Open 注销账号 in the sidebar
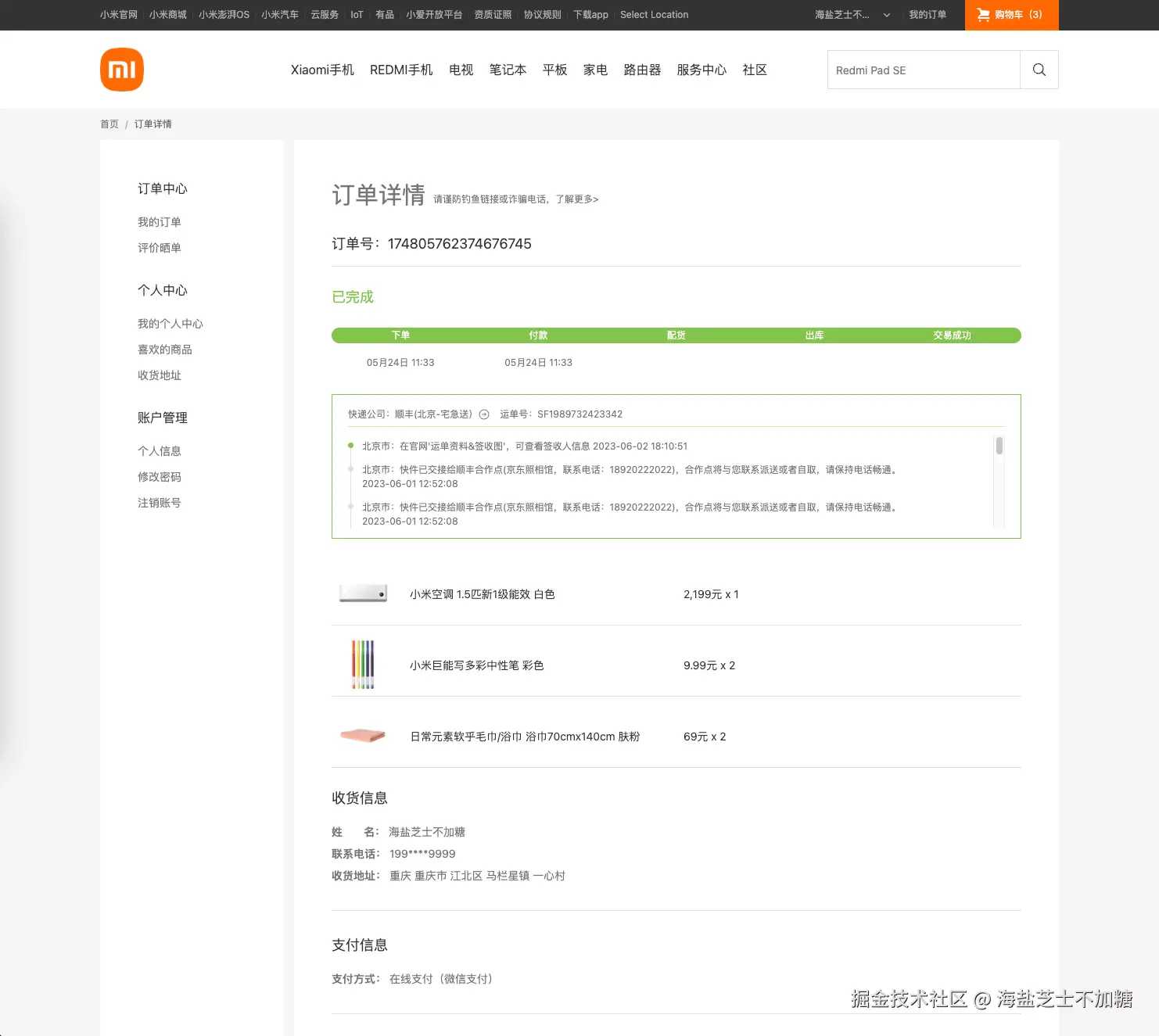The height and width of the screenshot is (1036, 1159). coord(160,503)
